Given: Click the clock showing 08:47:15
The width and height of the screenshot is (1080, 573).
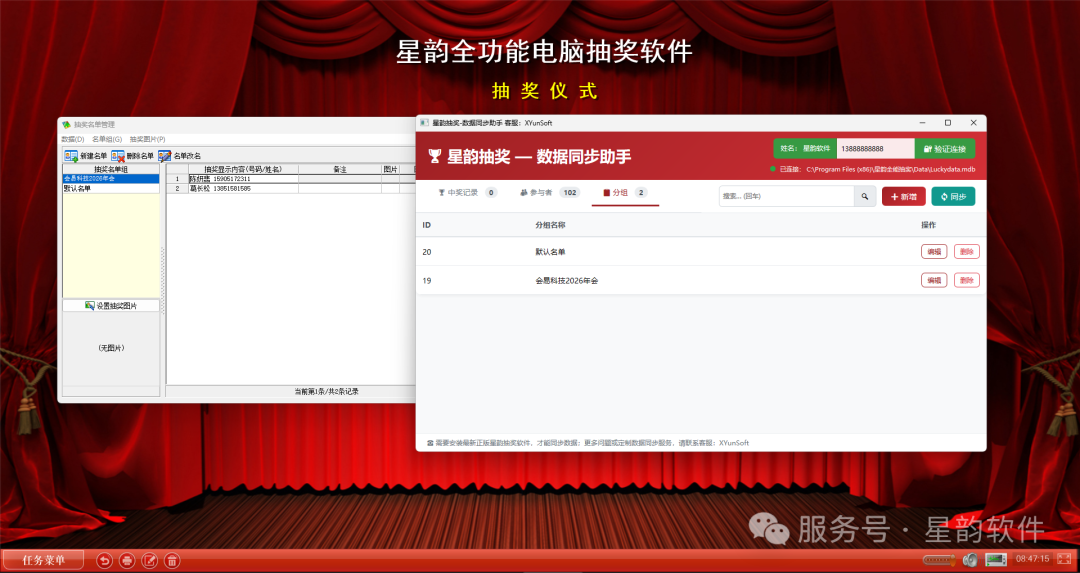Looking at the screenshot, I should [x=1032, y=559].
